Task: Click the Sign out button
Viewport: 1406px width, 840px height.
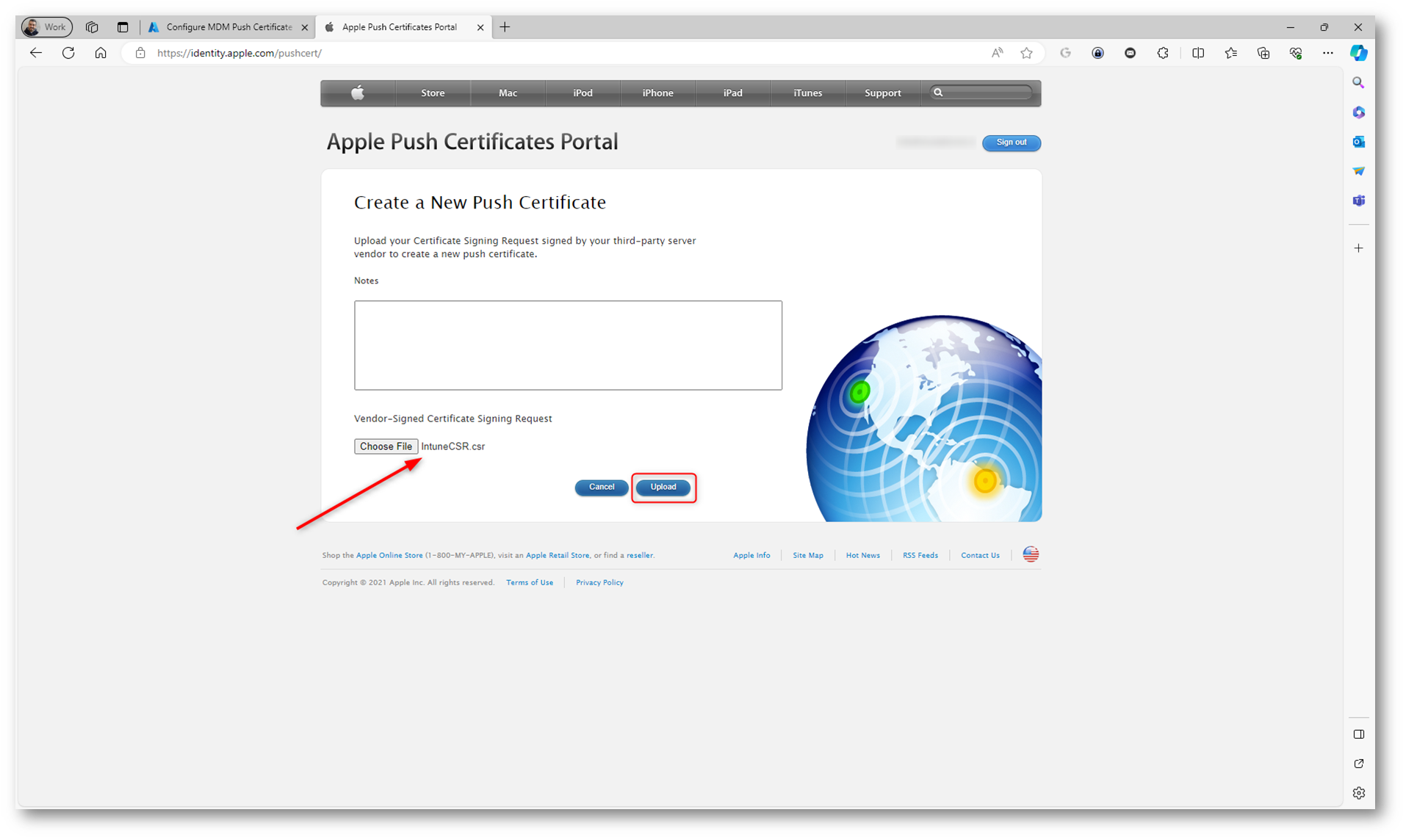Action: tap(1011, 142)
